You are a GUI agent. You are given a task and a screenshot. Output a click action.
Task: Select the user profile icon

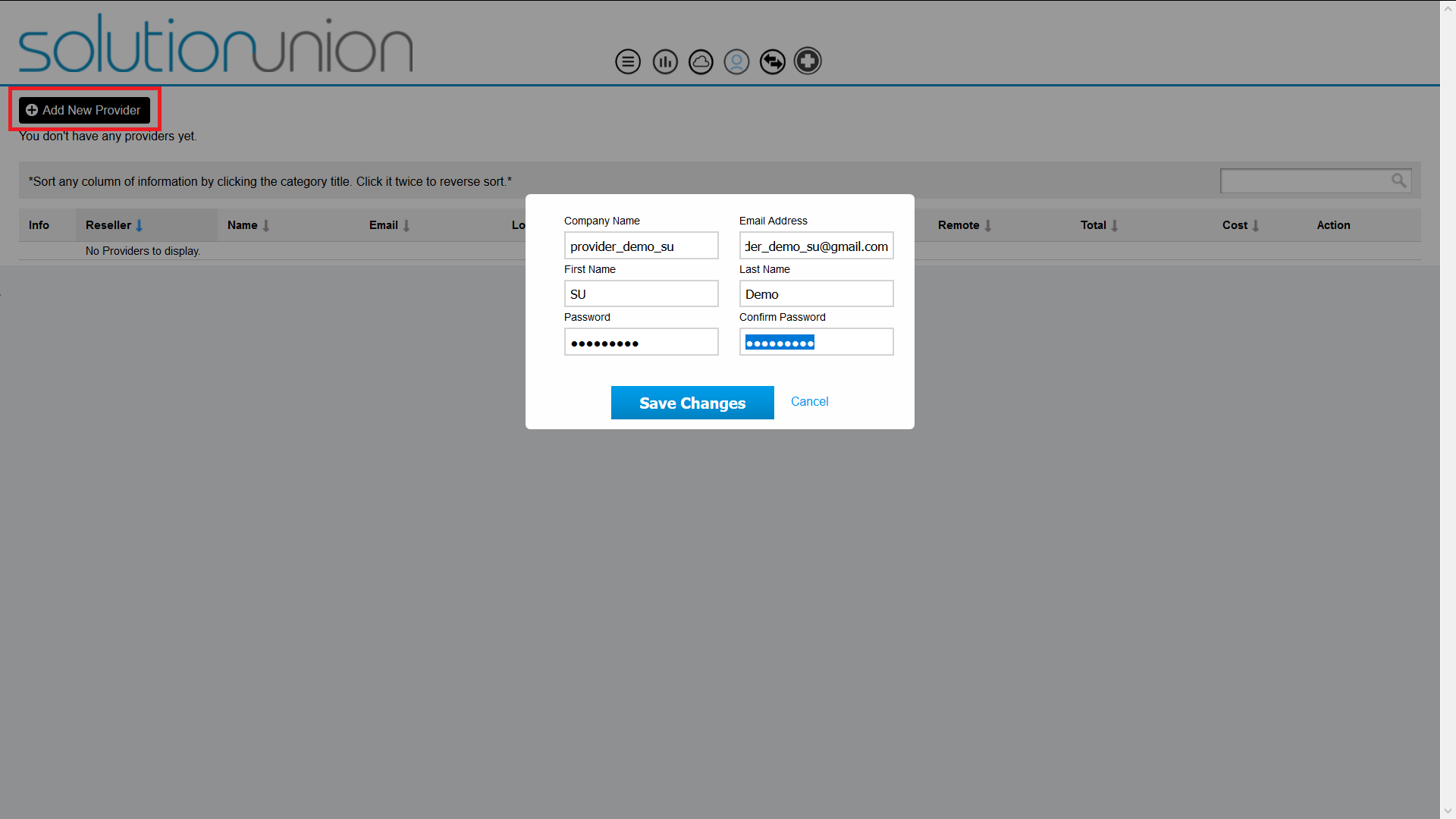point(736,61)
